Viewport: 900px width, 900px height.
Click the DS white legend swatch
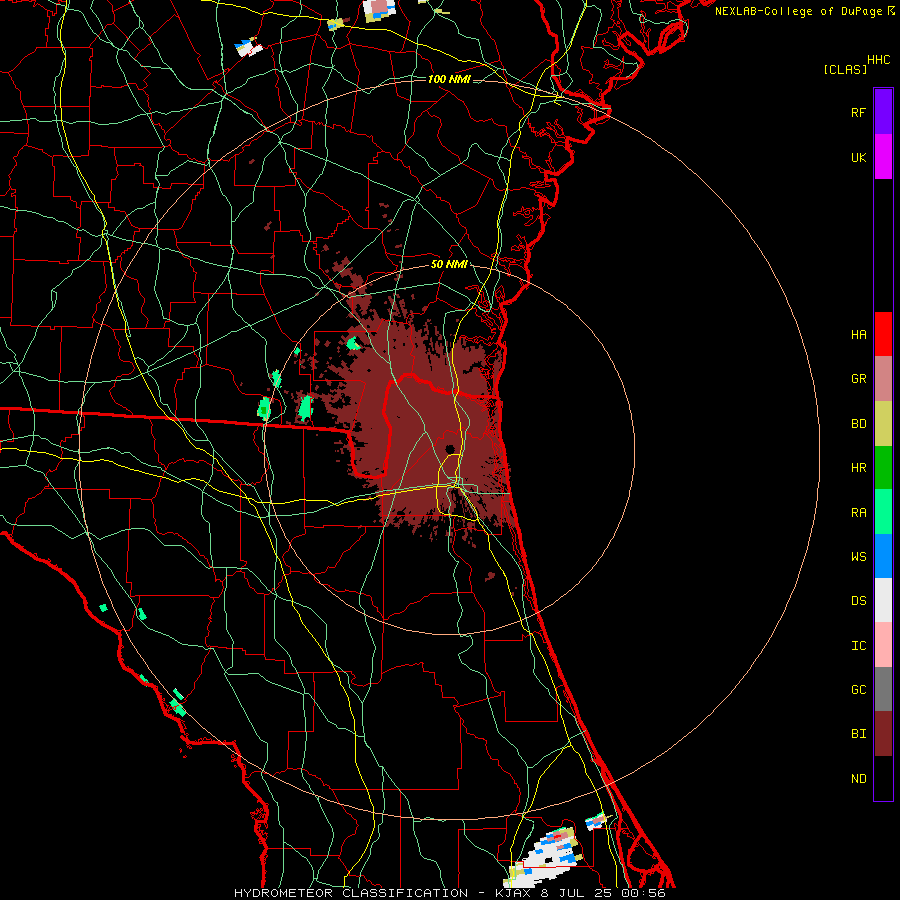883,600
